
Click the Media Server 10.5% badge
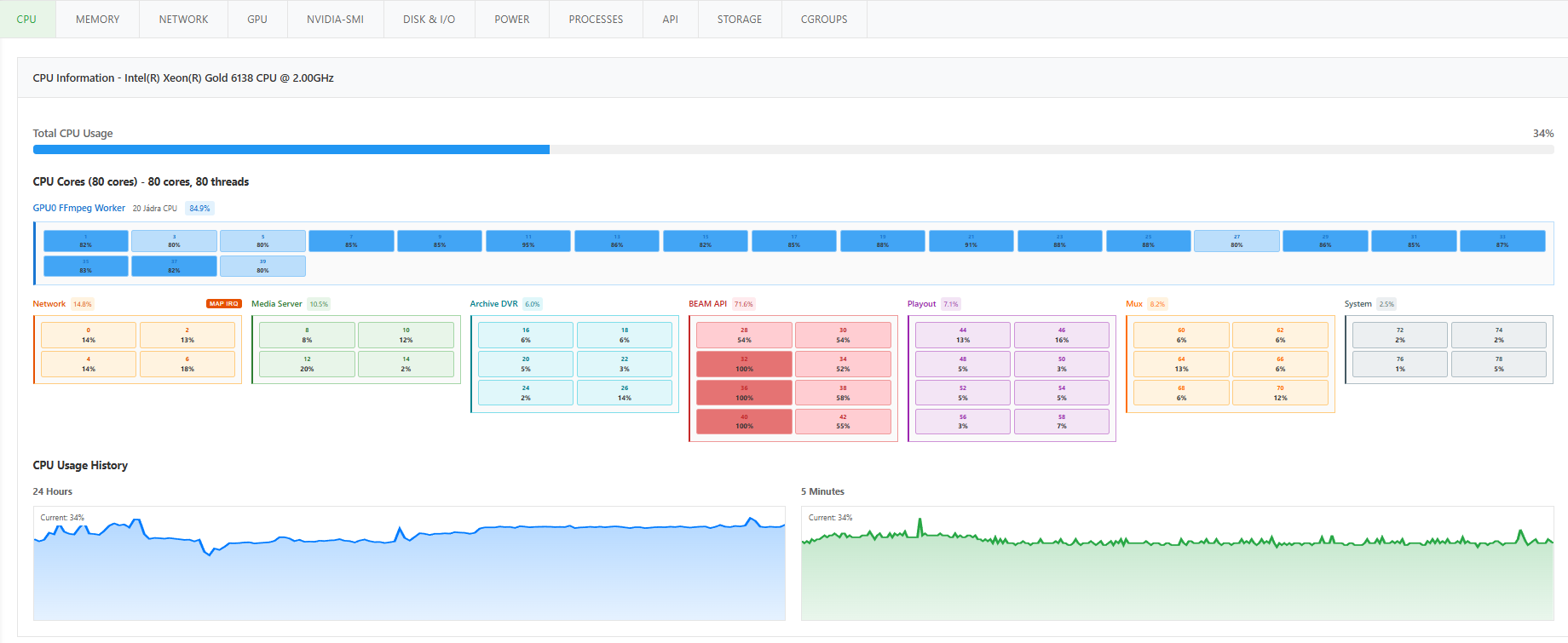319,304
